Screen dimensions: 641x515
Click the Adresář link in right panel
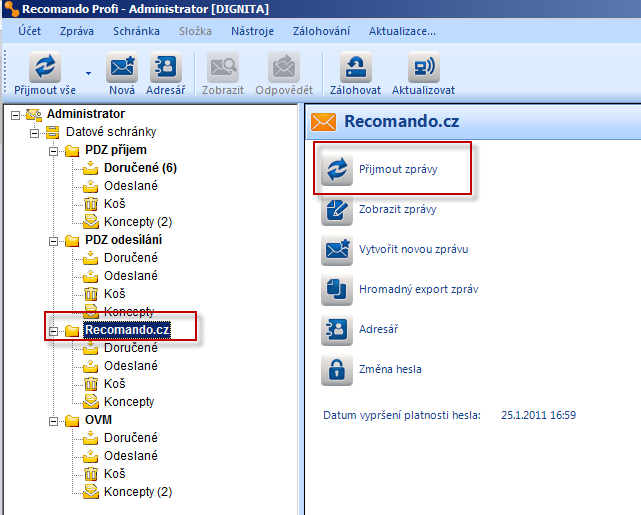click(x=379, y=329)
